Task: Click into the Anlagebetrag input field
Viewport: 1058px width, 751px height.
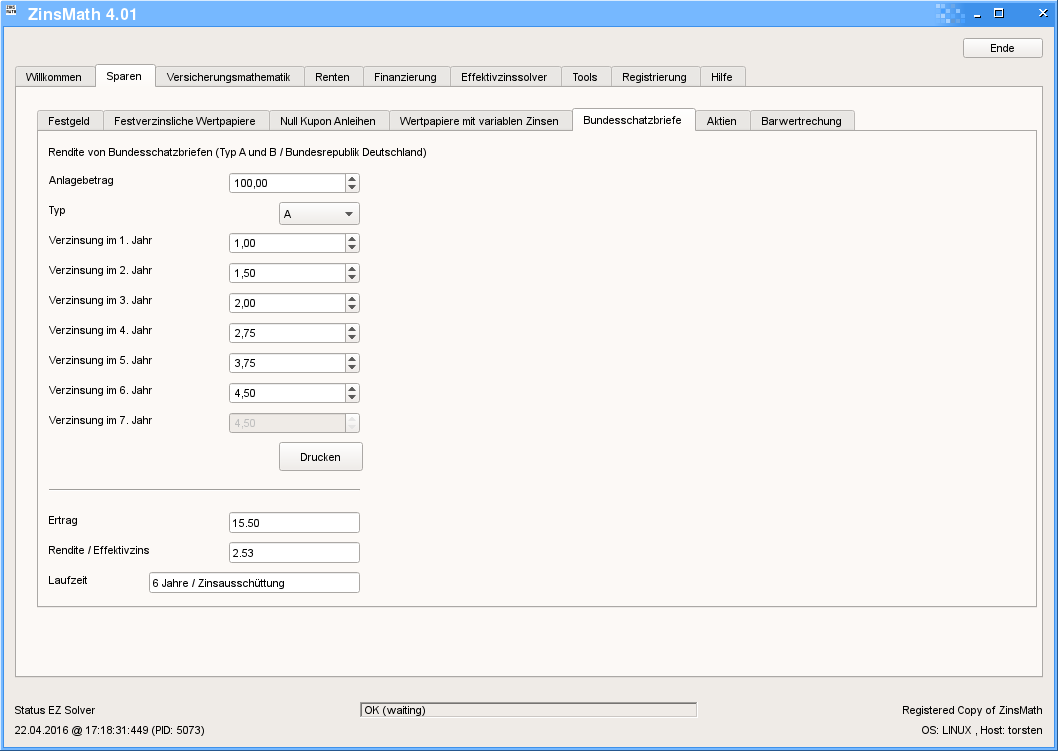Action: pos(287,183)
